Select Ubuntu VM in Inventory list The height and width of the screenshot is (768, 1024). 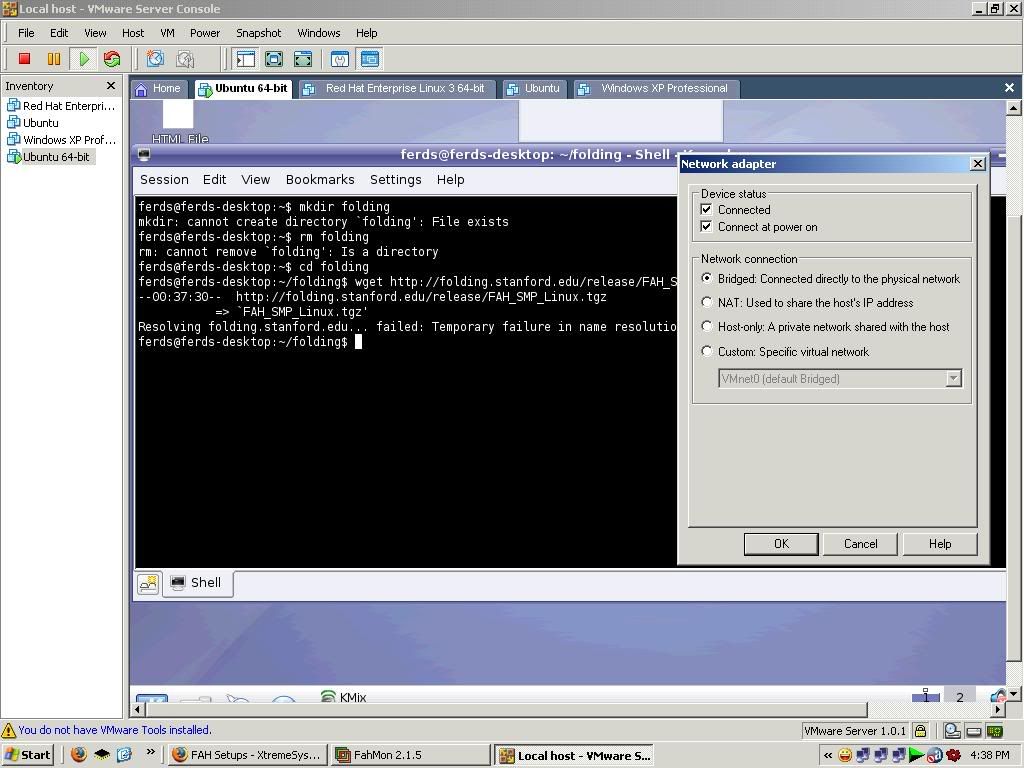coord(33,123)
